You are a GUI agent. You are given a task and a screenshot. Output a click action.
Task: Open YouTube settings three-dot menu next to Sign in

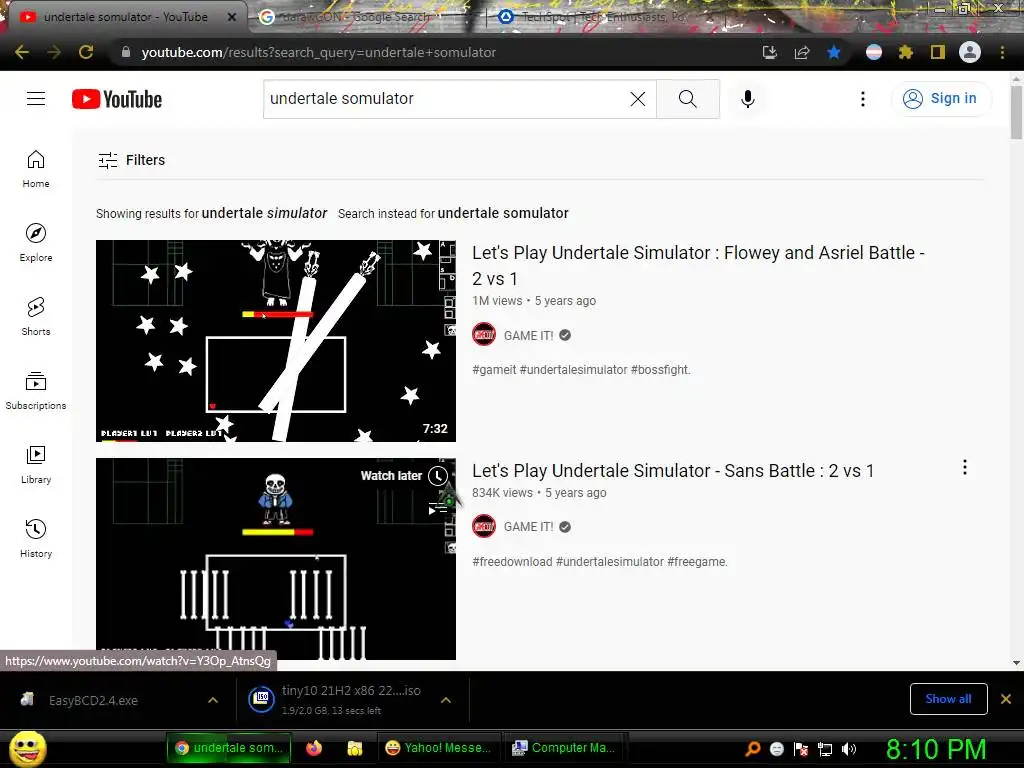click(863, 99)
